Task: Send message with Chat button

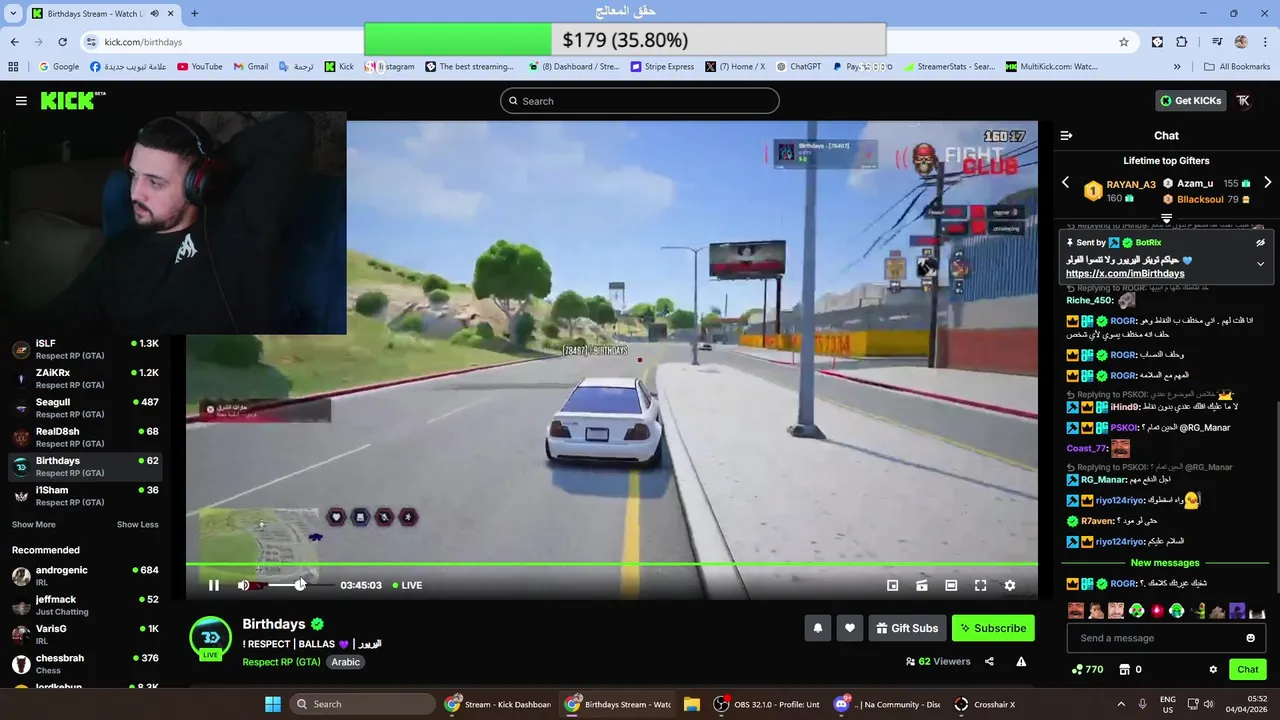Action: pos(1248,669)
